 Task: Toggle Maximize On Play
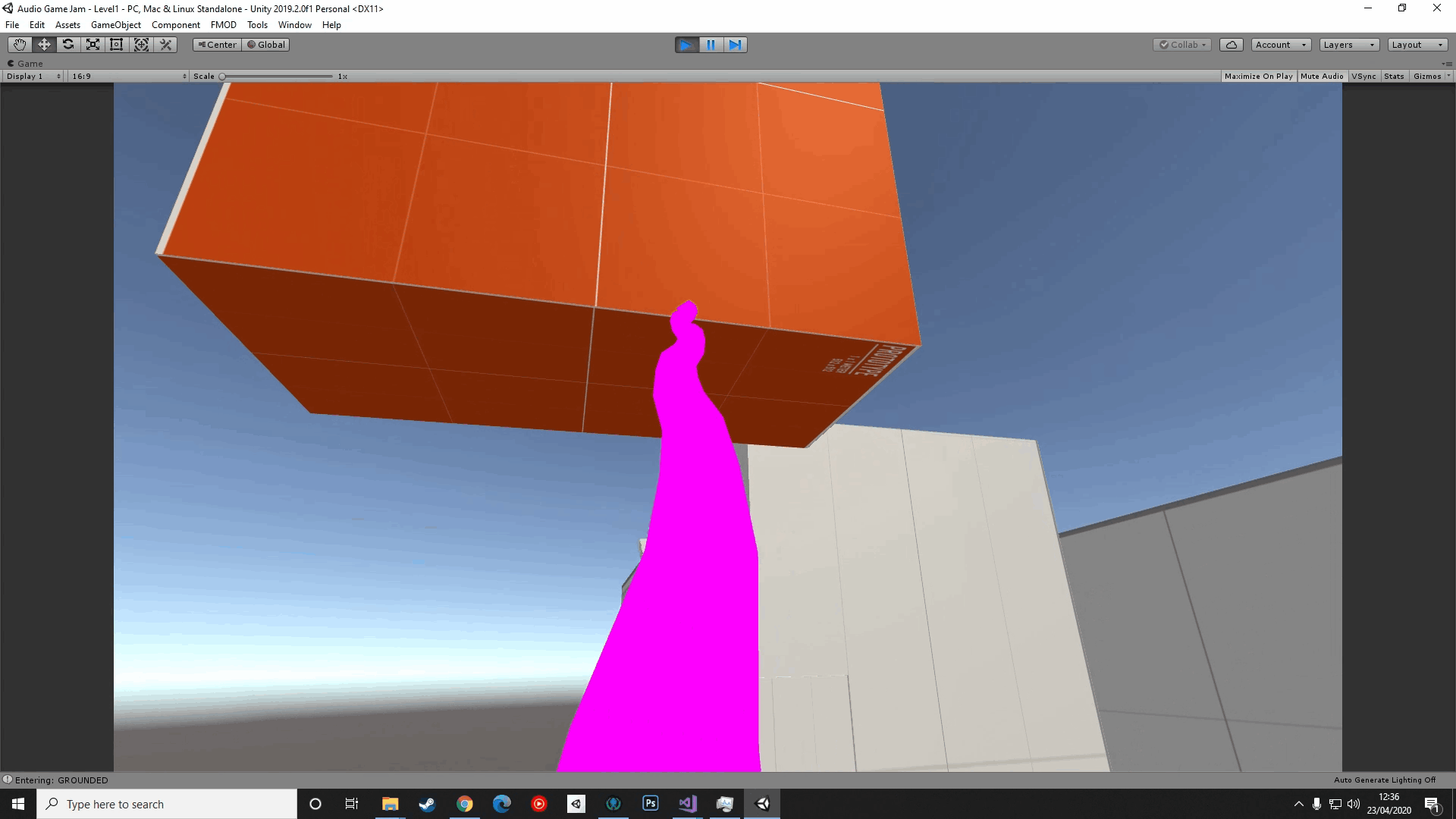tap(1258, 77)
